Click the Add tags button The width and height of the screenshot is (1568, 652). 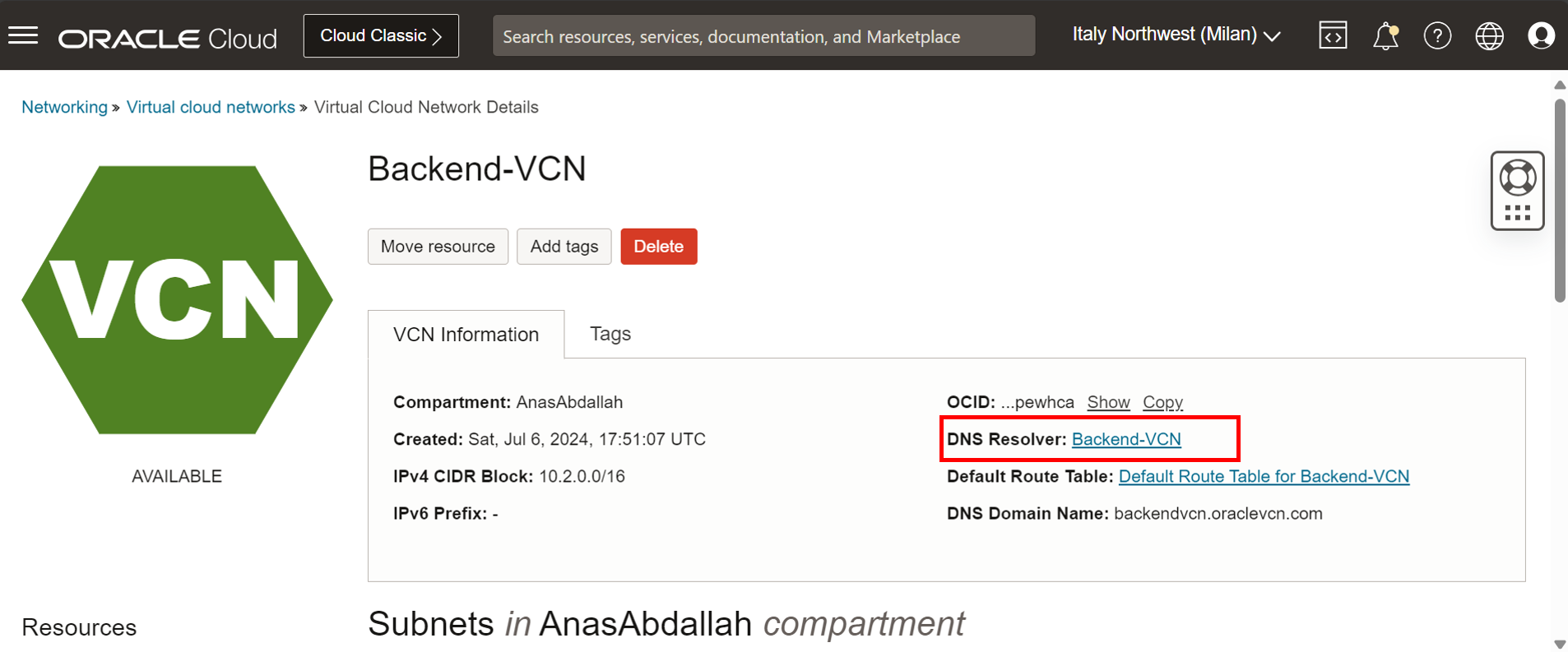[564, 247]
